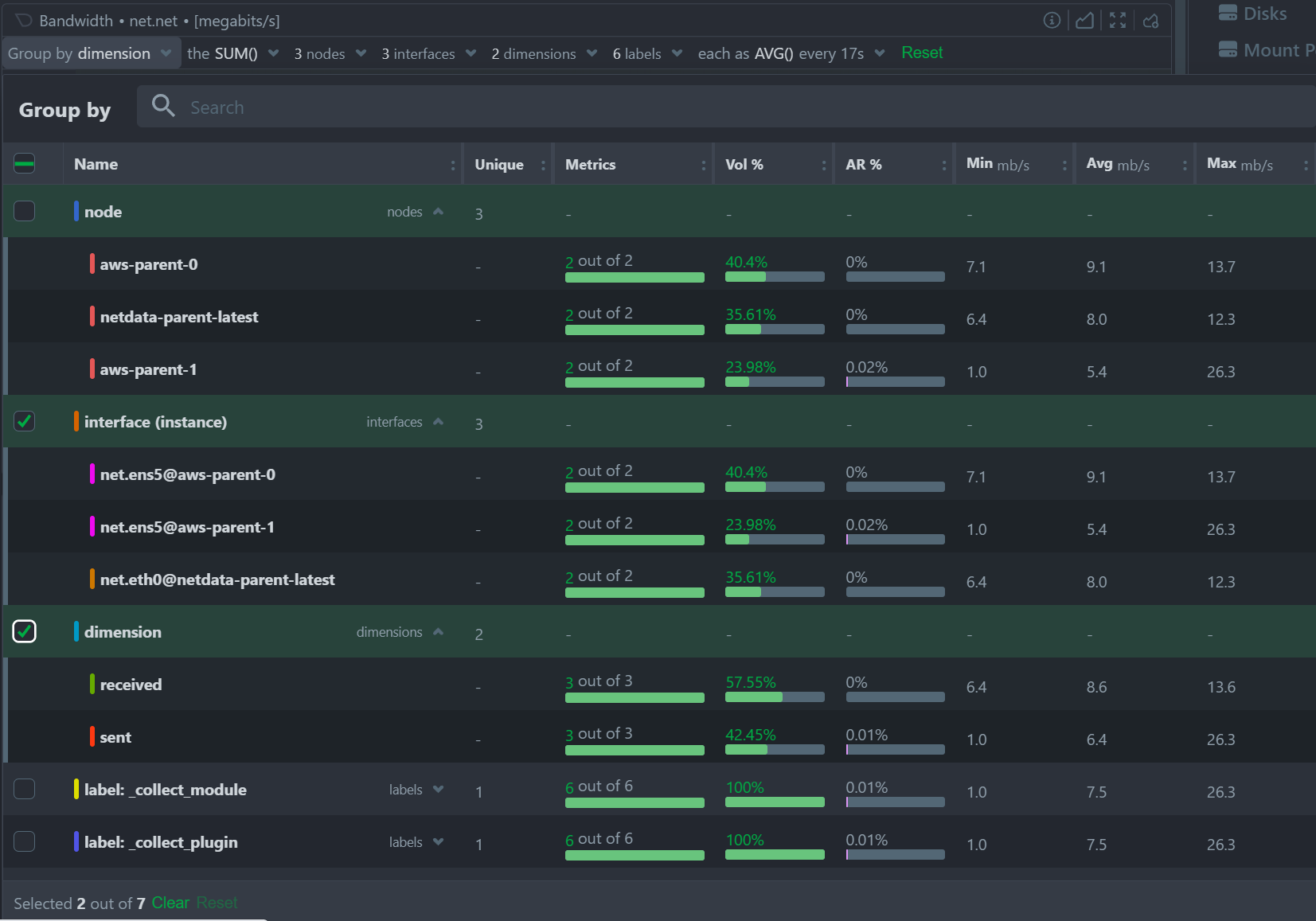Click Clear to deselect groupings

coord(170,903)
